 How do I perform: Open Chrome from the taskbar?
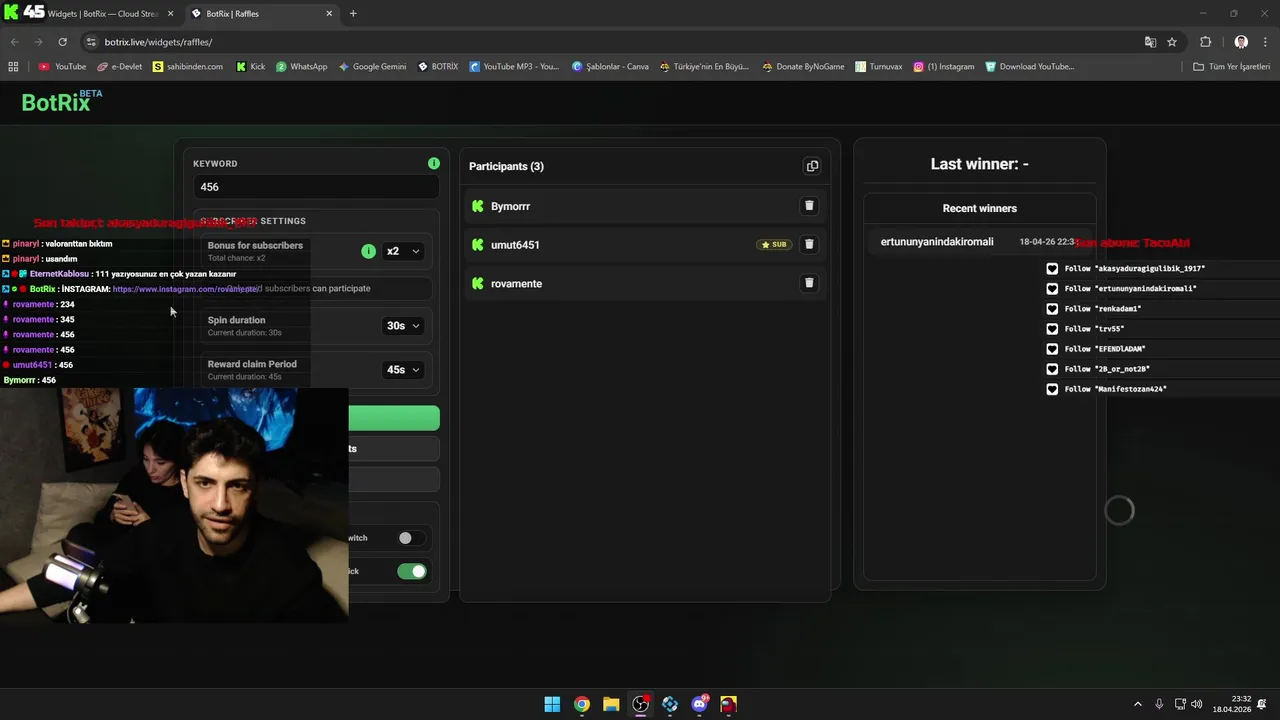click(581, 704)
